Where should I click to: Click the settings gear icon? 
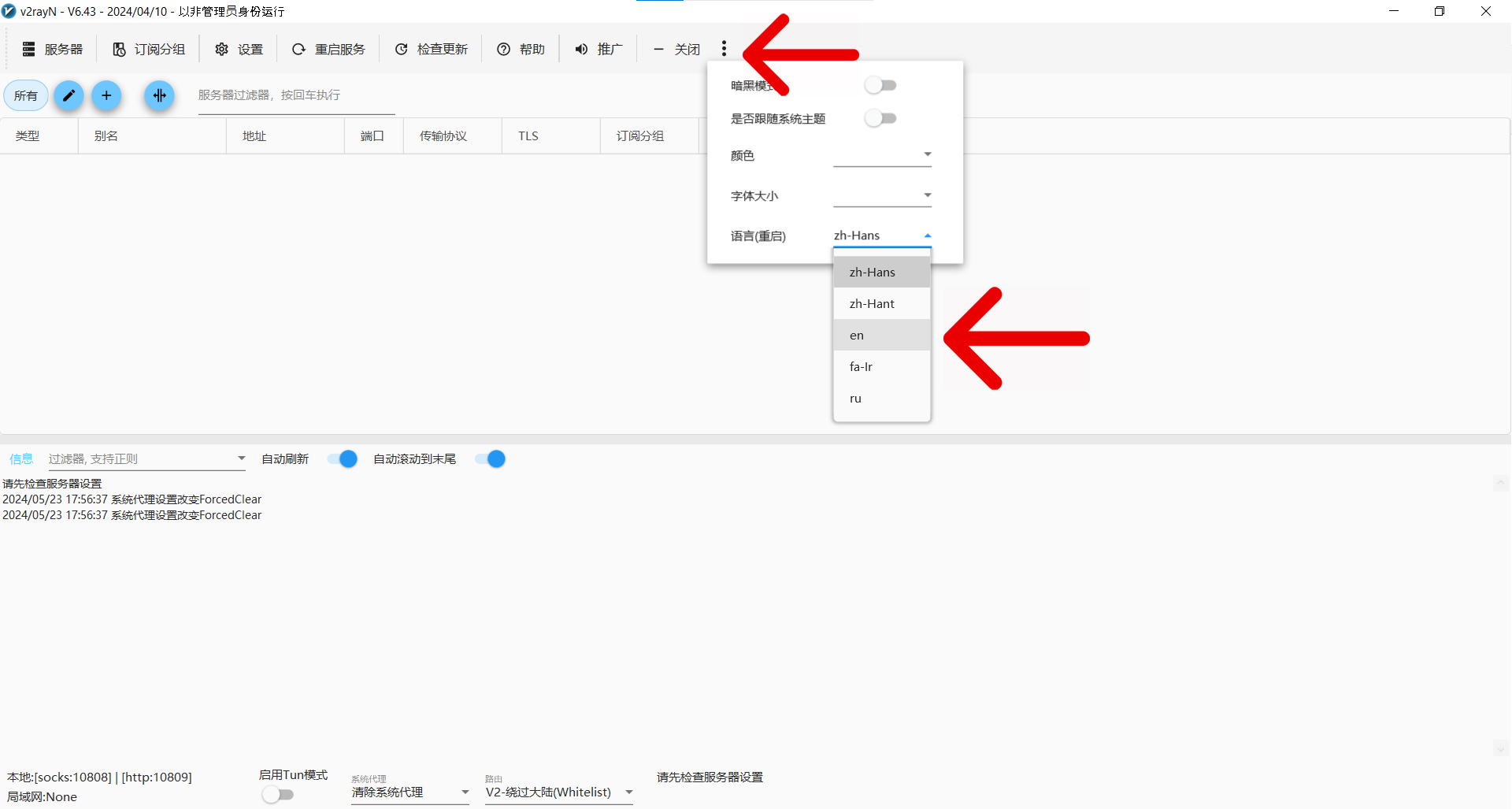[x=222, y=49]
